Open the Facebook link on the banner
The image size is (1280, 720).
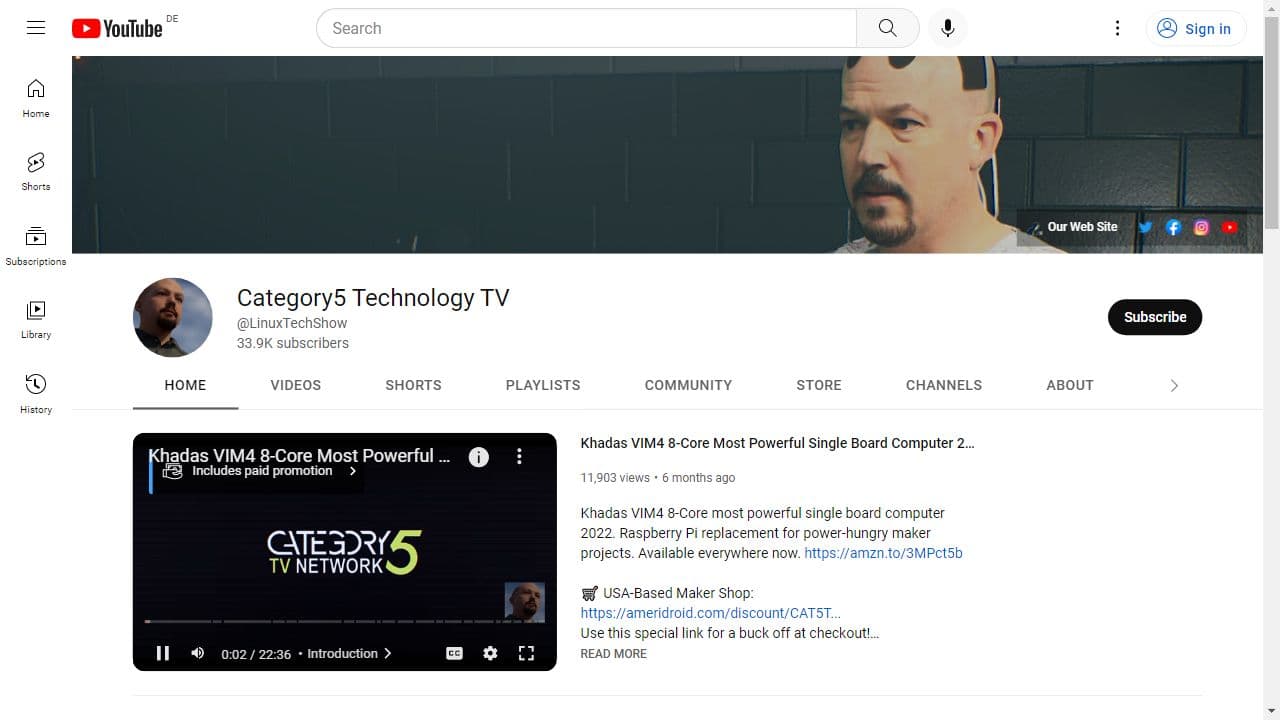1173,227
